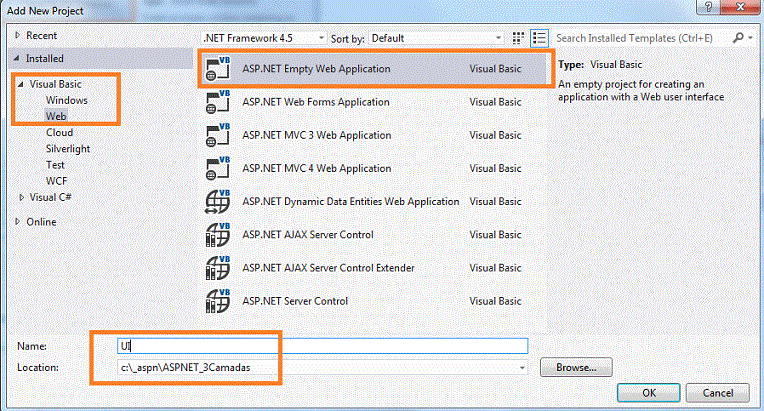Expand the Recent section

tap(18, 35)
